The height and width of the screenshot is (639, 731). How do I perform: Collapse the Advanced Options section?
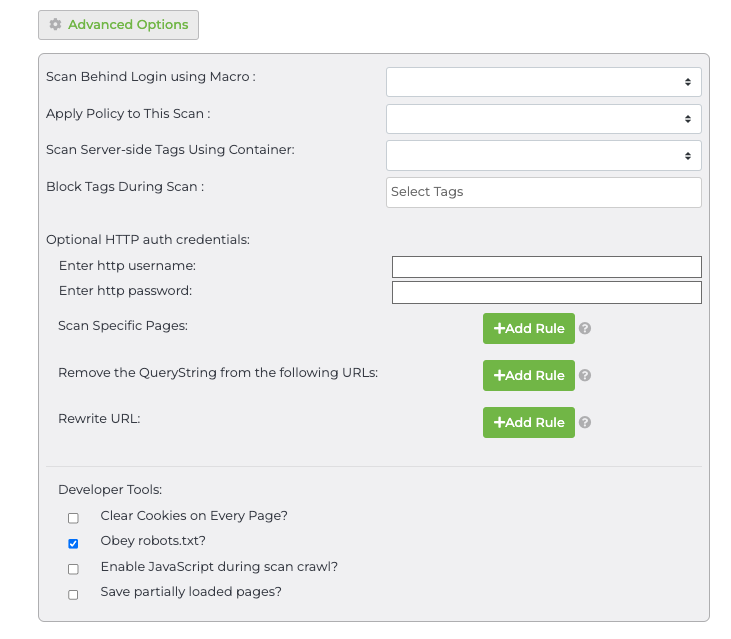coord(118,25)
